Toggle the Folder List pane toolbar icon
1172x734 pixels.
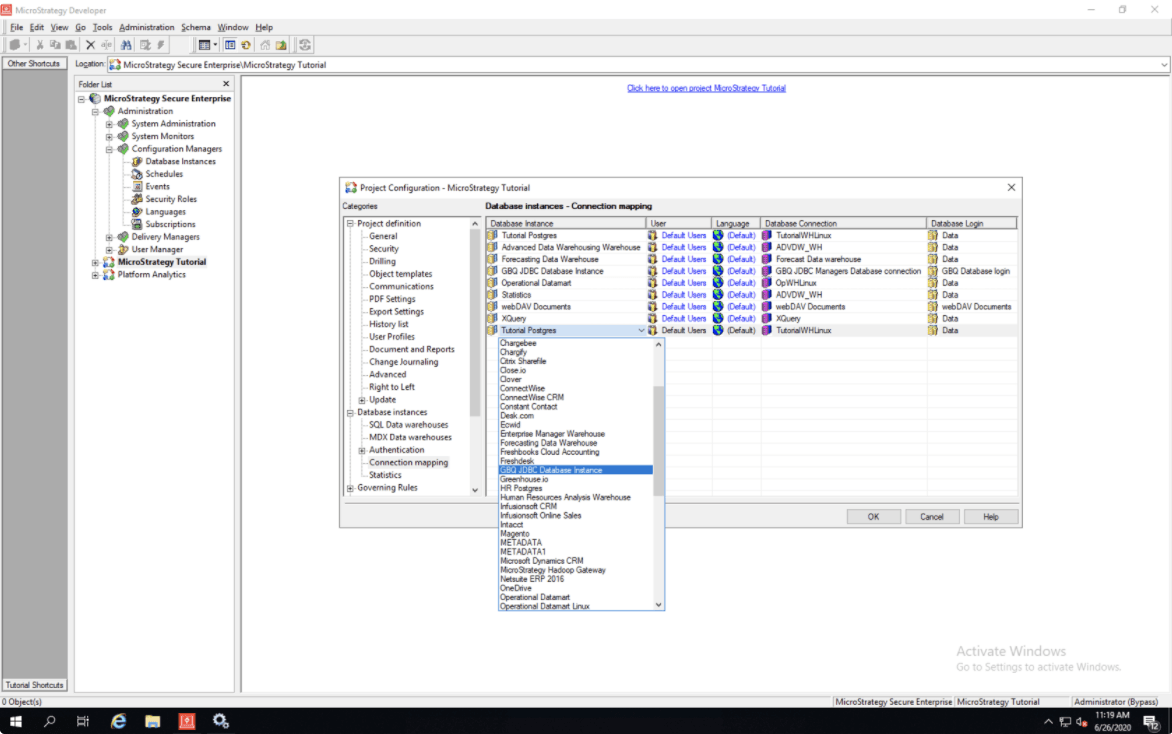click(x=230, y=45)
